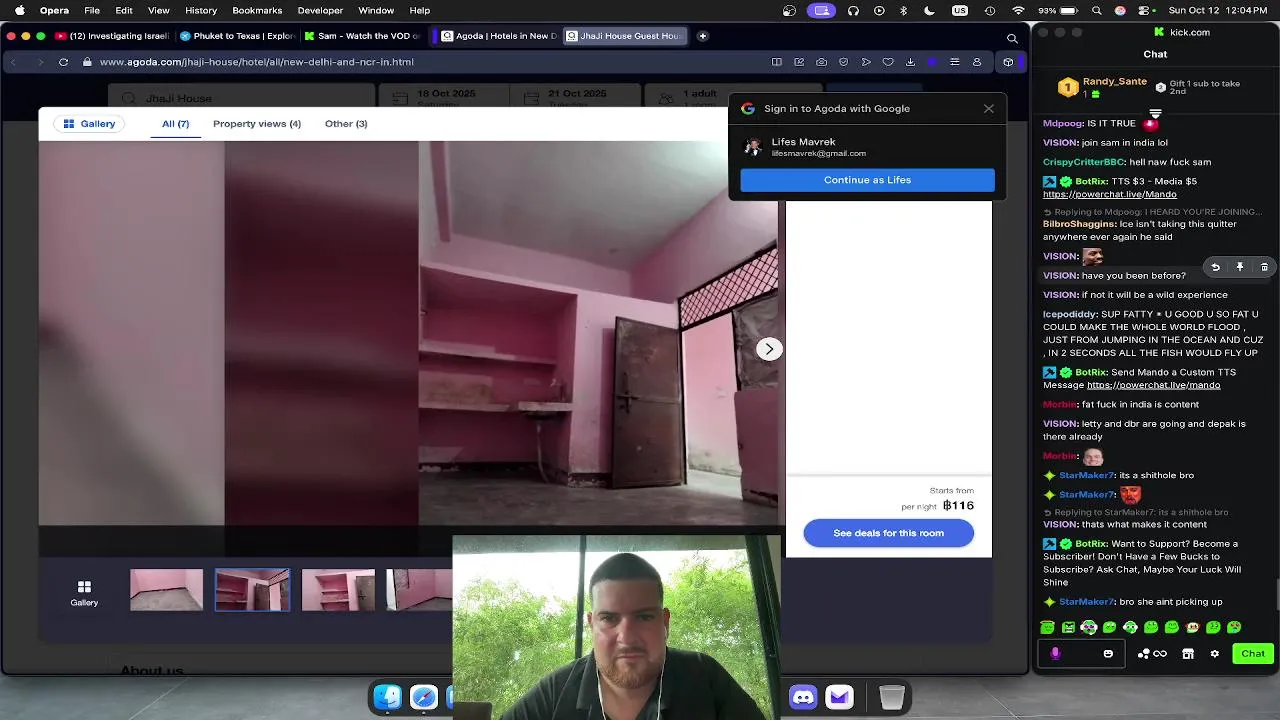The width and height of the screenshot is (1280, 720).
Task: Open the 21 Oct 2025 check-out date
Action: click(x=575, y=97)
